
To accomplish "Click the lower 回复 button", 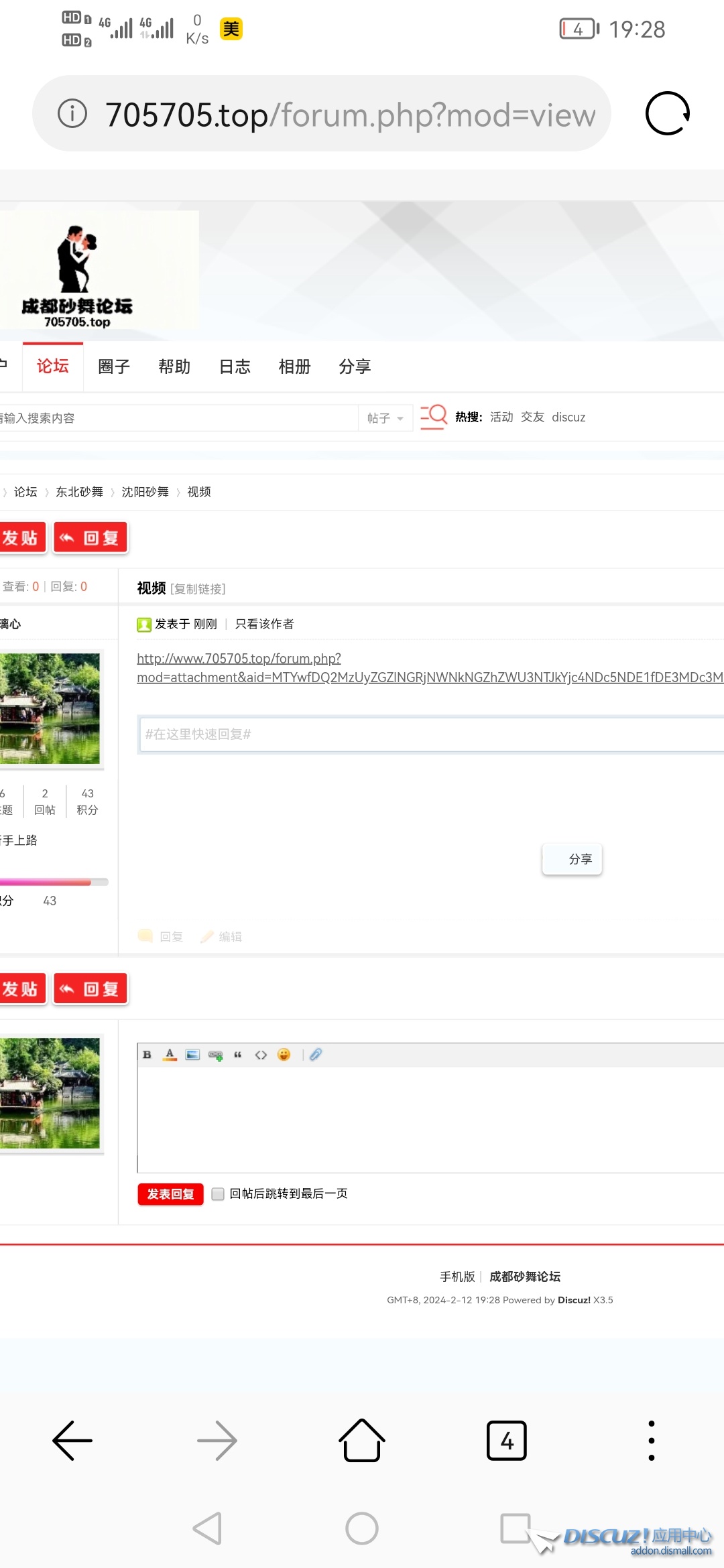I will (90, 988).
